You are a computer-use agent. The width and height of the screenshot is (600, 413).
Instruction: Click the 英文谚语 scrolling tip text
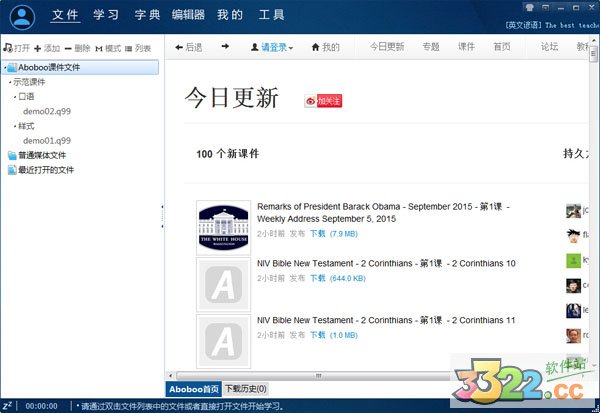tap(551, 25)
